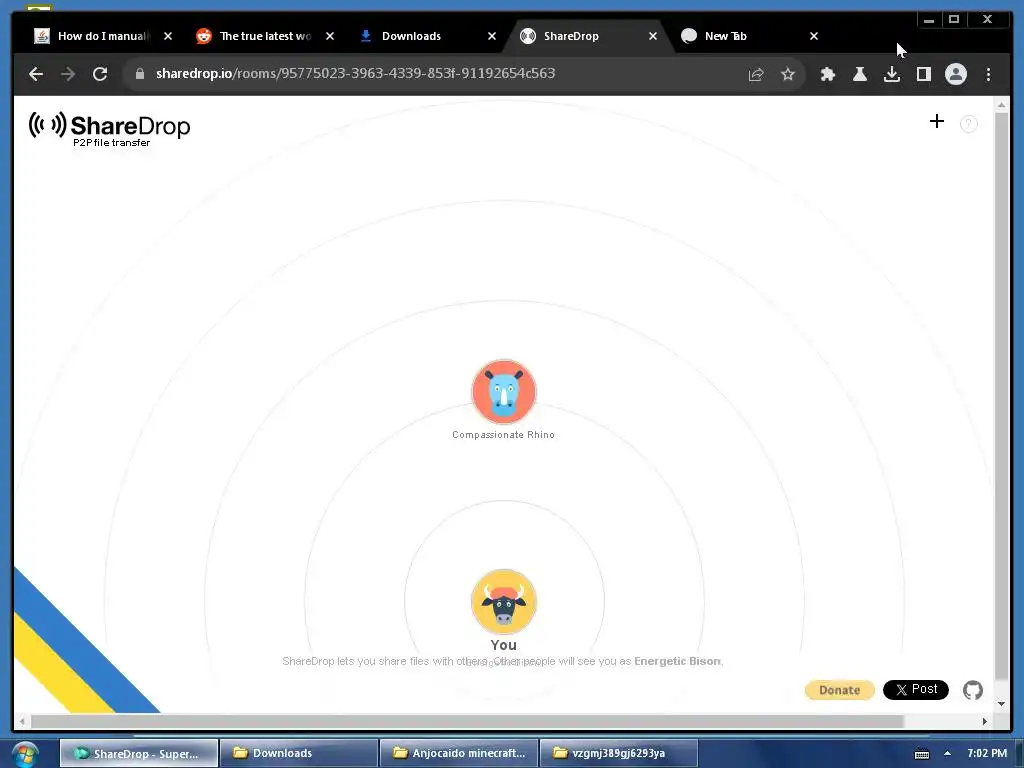Minimize the browser window
The image size is (1024, 768).
pos(929,20)
